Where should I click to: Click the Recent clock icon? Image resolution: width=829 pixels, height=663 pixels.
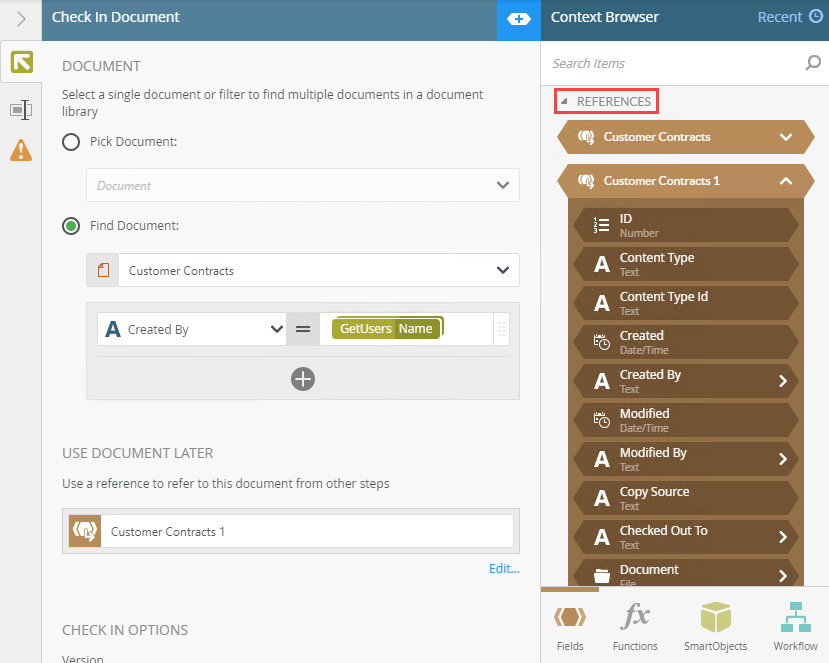[x=816, y=17]
